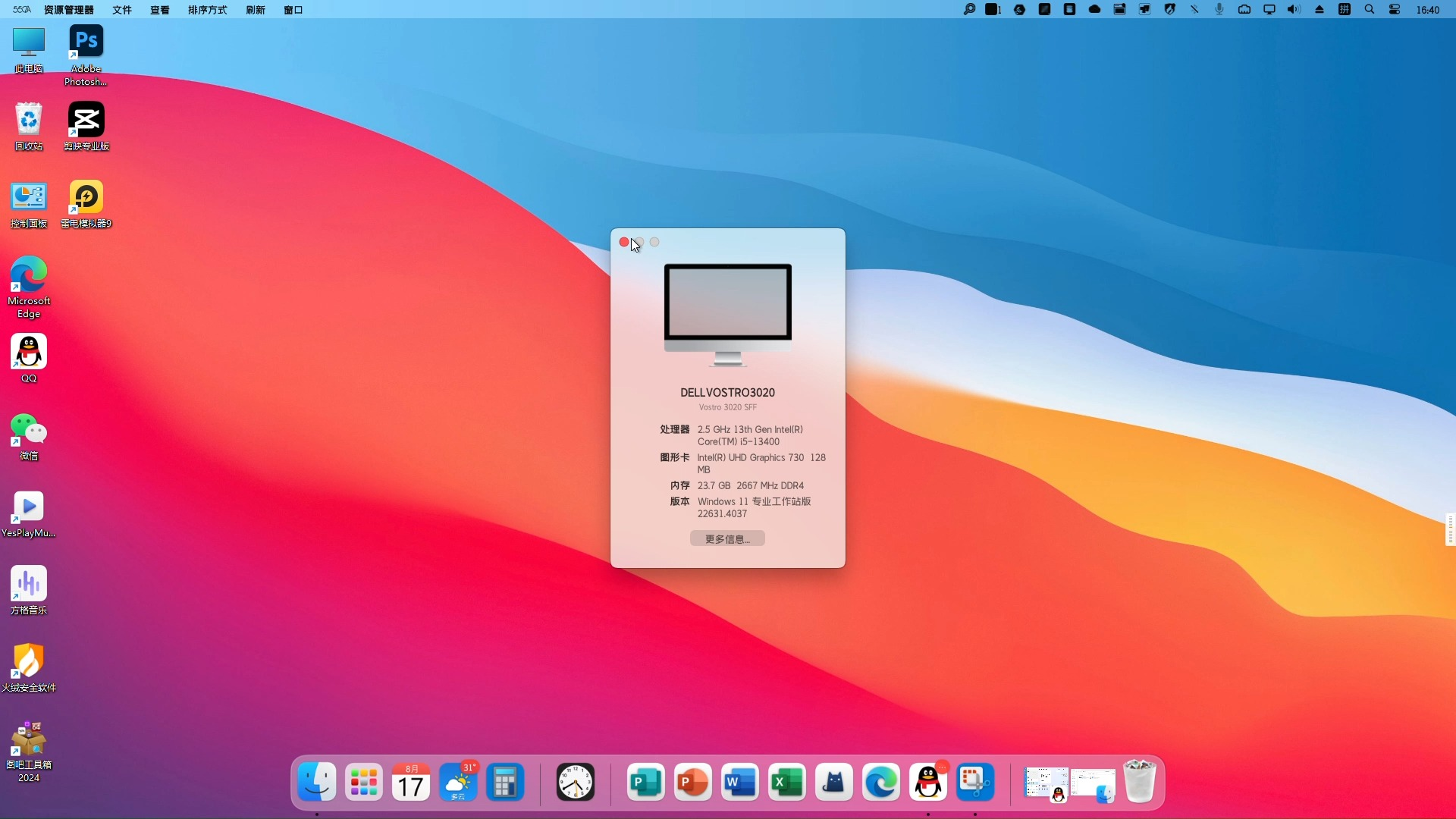
Task: Open the weather widget showing 31°
Action: pyautogui.click(x=458, y=782)
